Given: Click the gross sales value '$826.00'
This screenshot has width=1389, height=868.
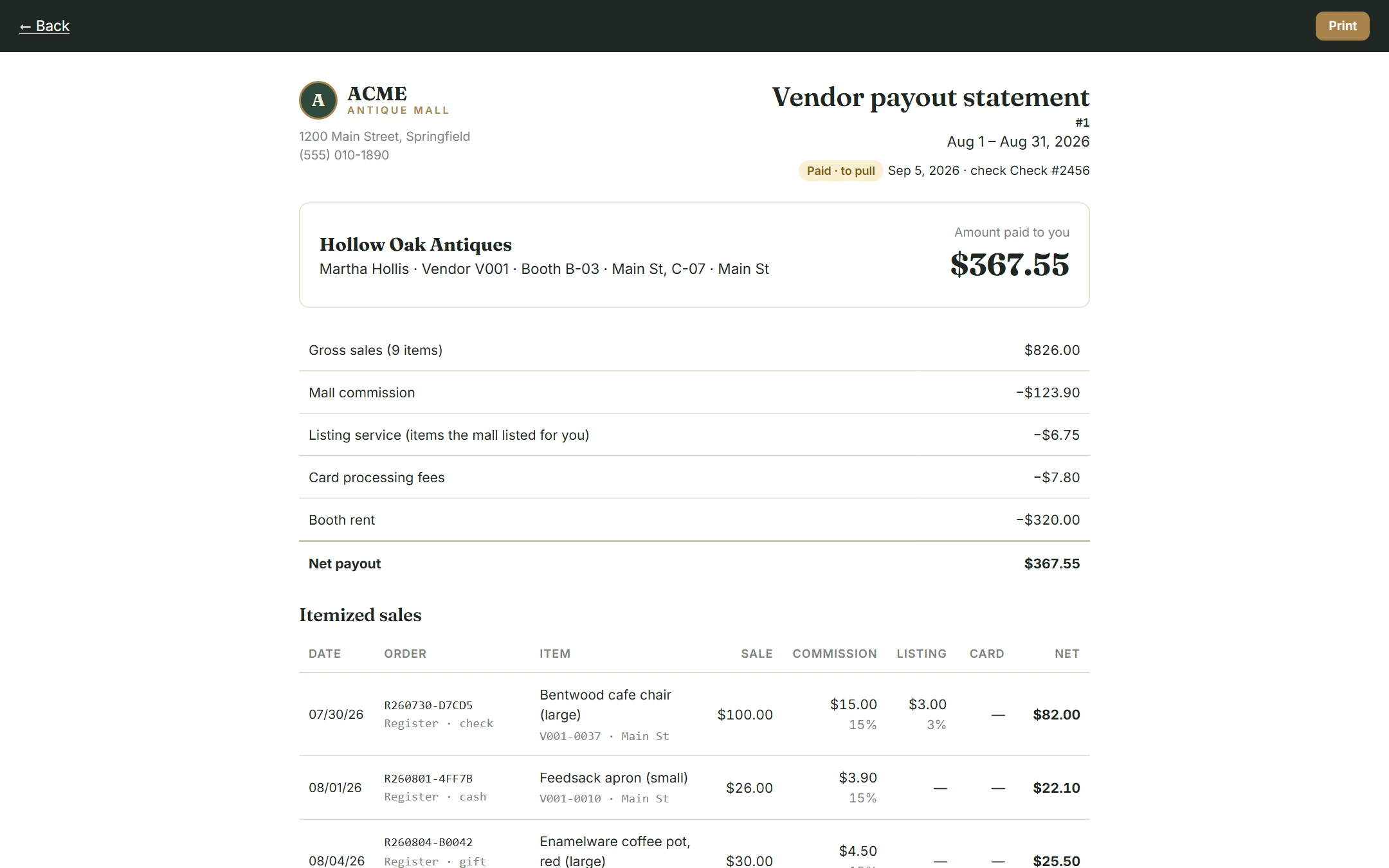Looking at the screenshot, I should (x=1052, y=350).
